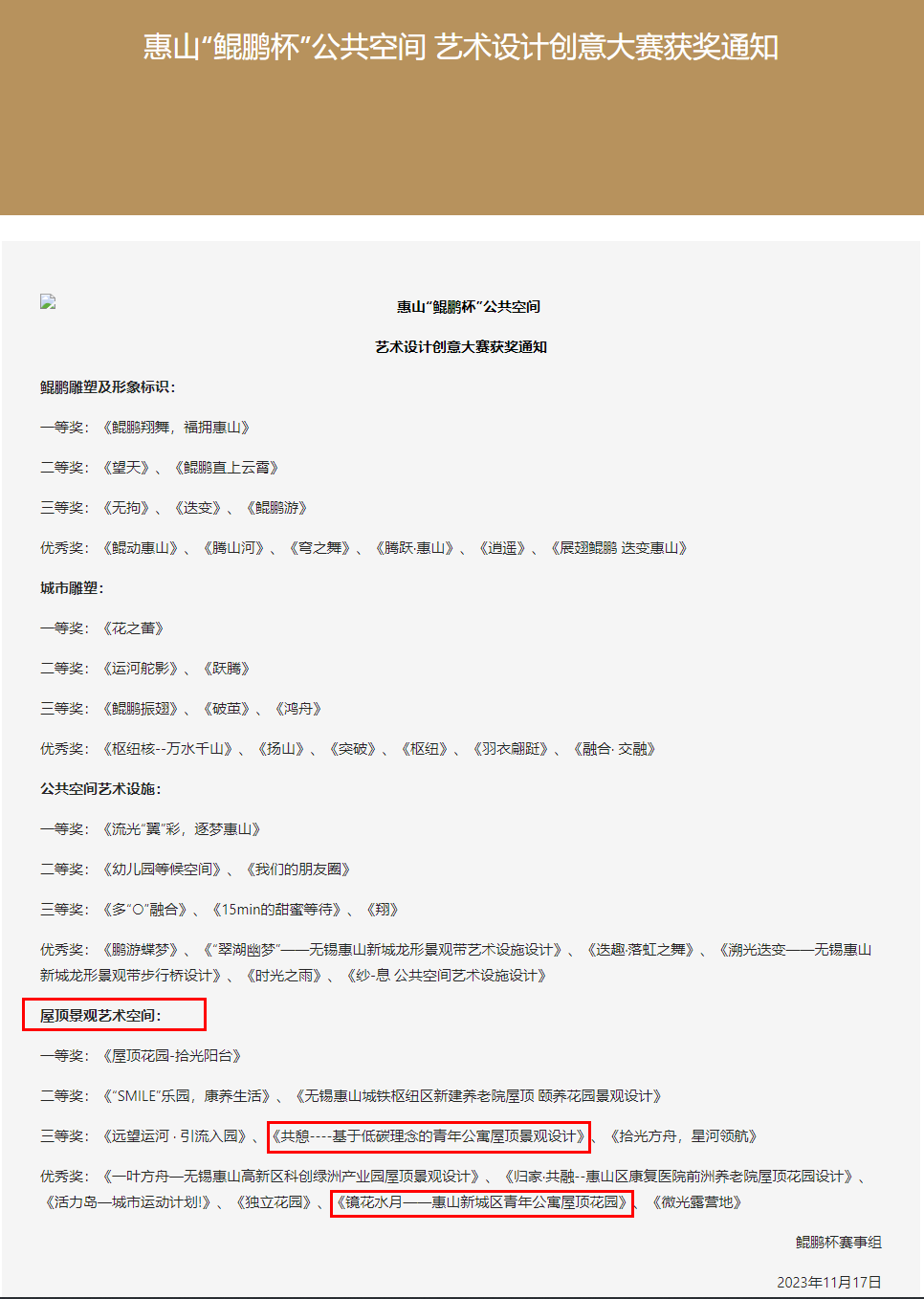Click the 《鲲鹏直上云霄》 entry

tap(227, 468)
